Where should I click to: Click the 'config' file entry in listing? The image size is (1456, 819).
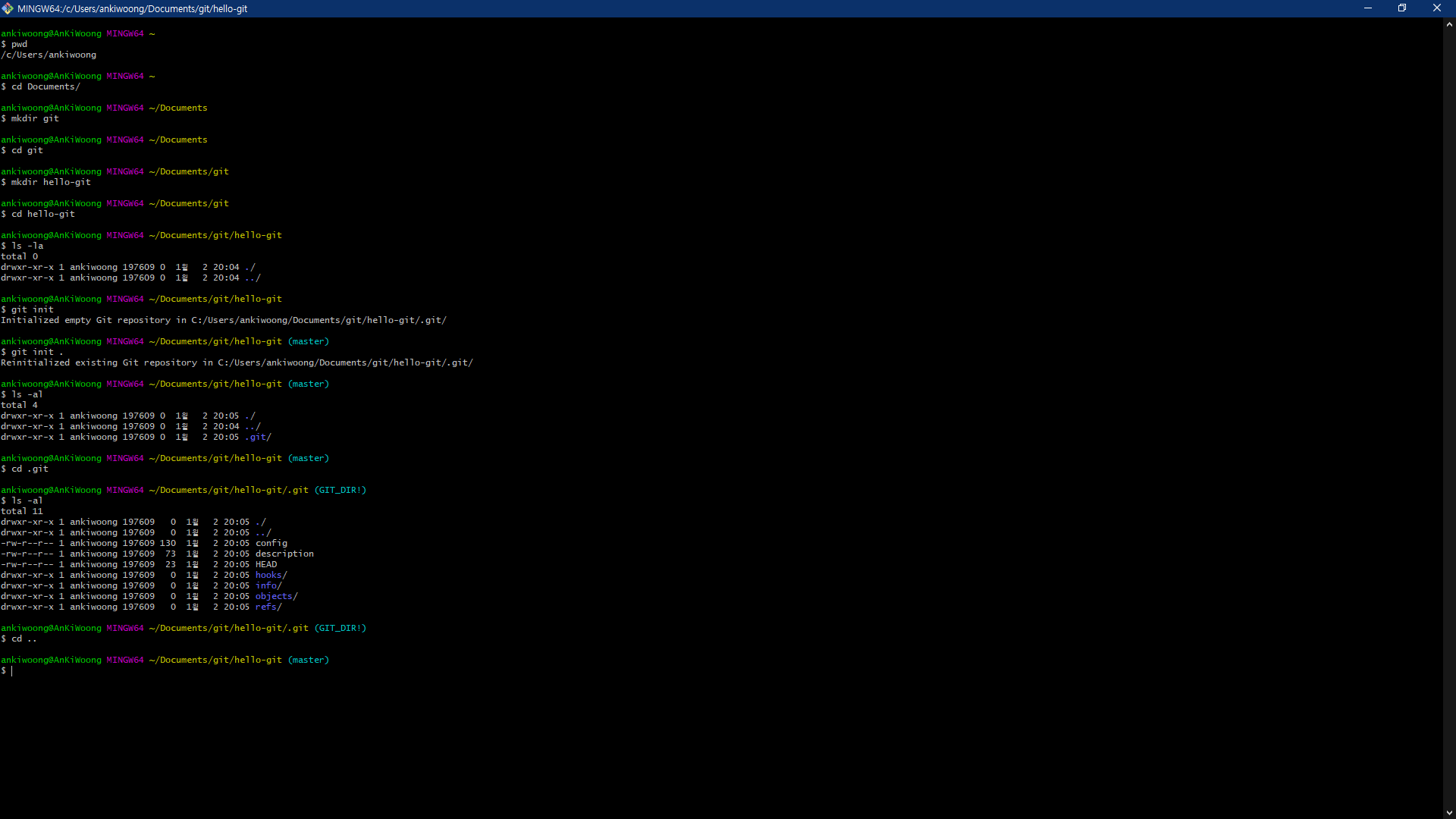(x=271, y=543)
